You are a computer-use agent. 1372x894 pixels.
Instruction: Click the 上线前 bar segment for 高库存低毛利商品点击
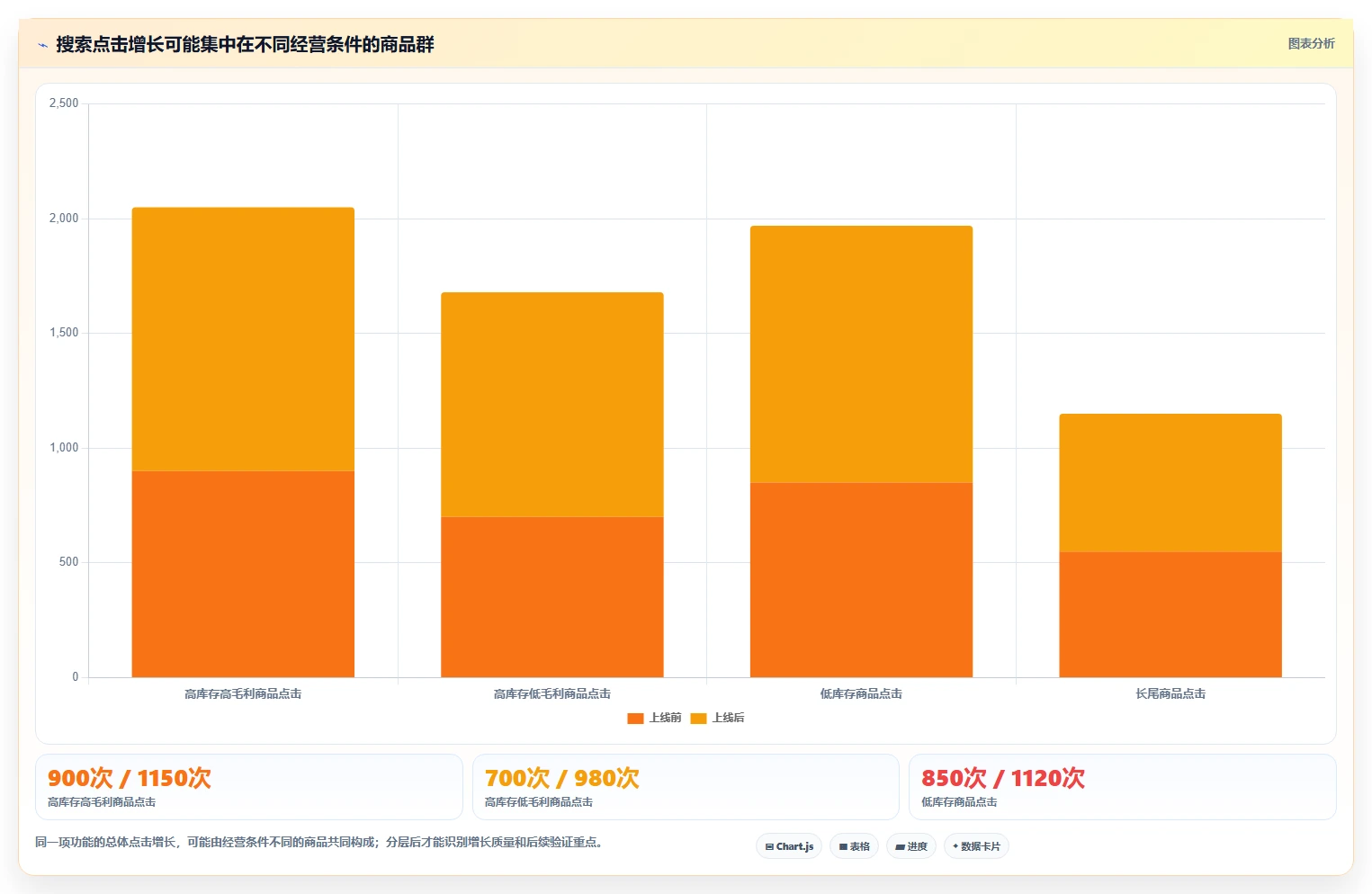552,597
